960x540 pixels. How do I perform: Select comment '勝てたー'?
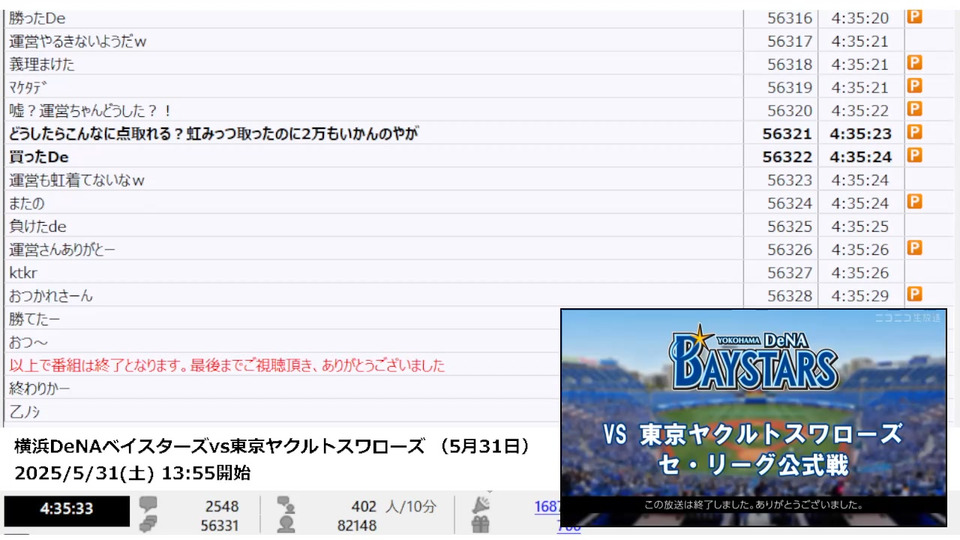[34, 319]
